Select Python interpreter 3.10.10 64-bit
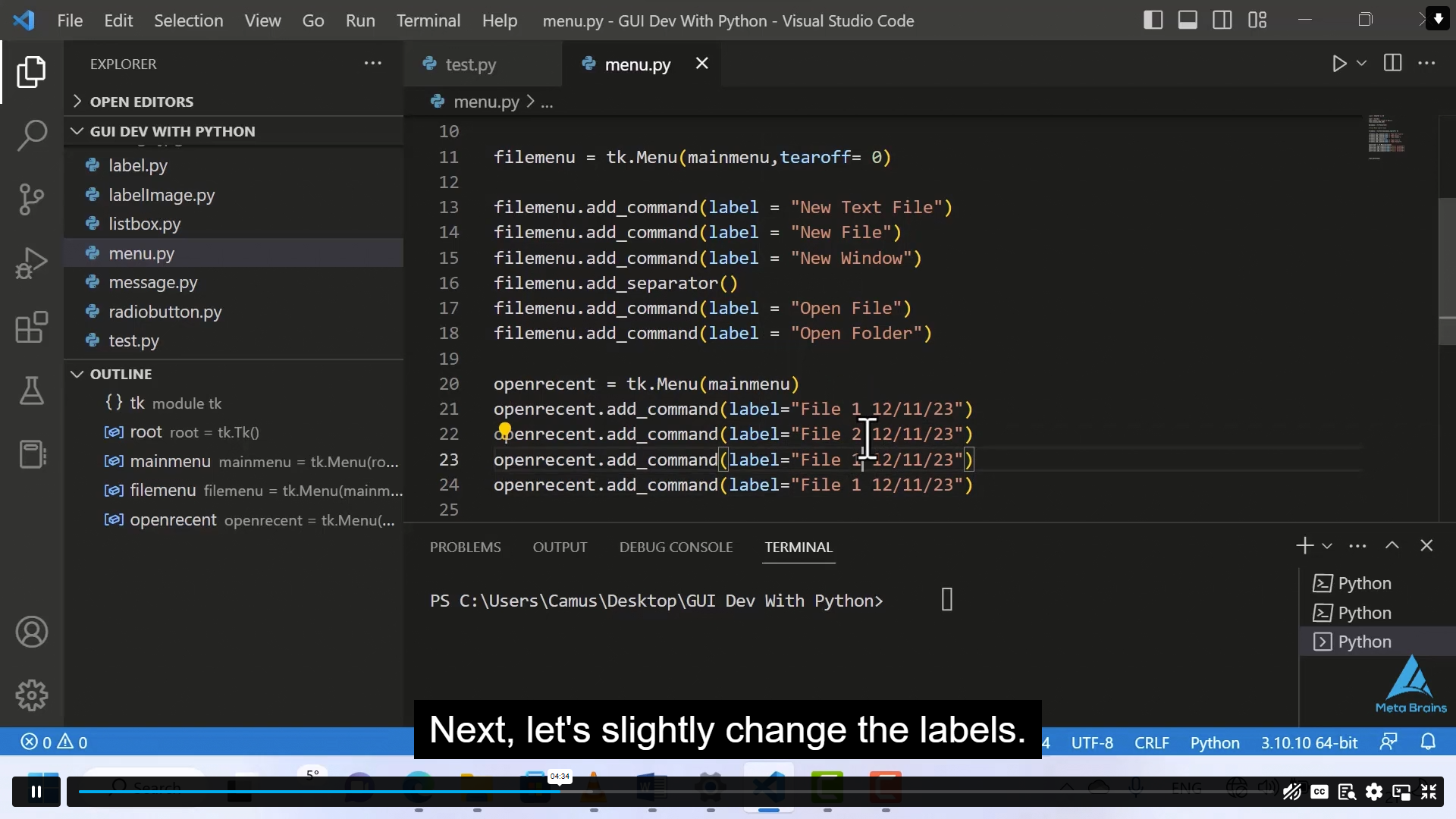The width and height of the screenshot is (1456, 819). [x=1308, y=743]
